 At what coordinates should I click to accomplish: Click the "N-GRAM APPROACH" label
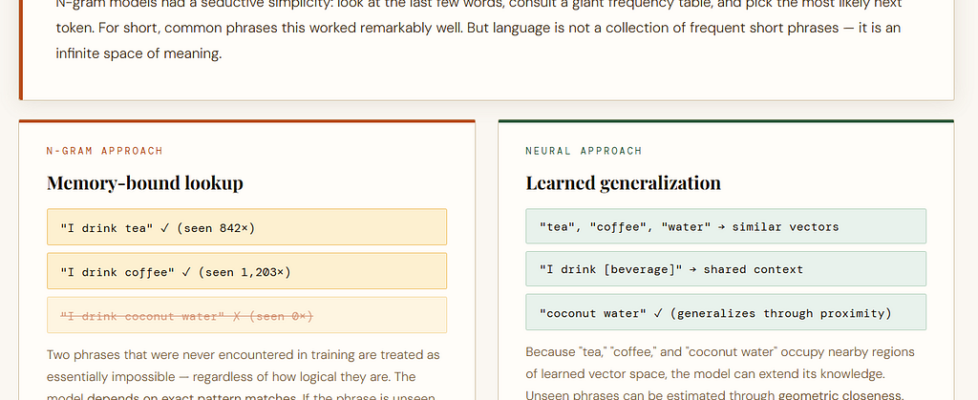click(x=104, y=151)
